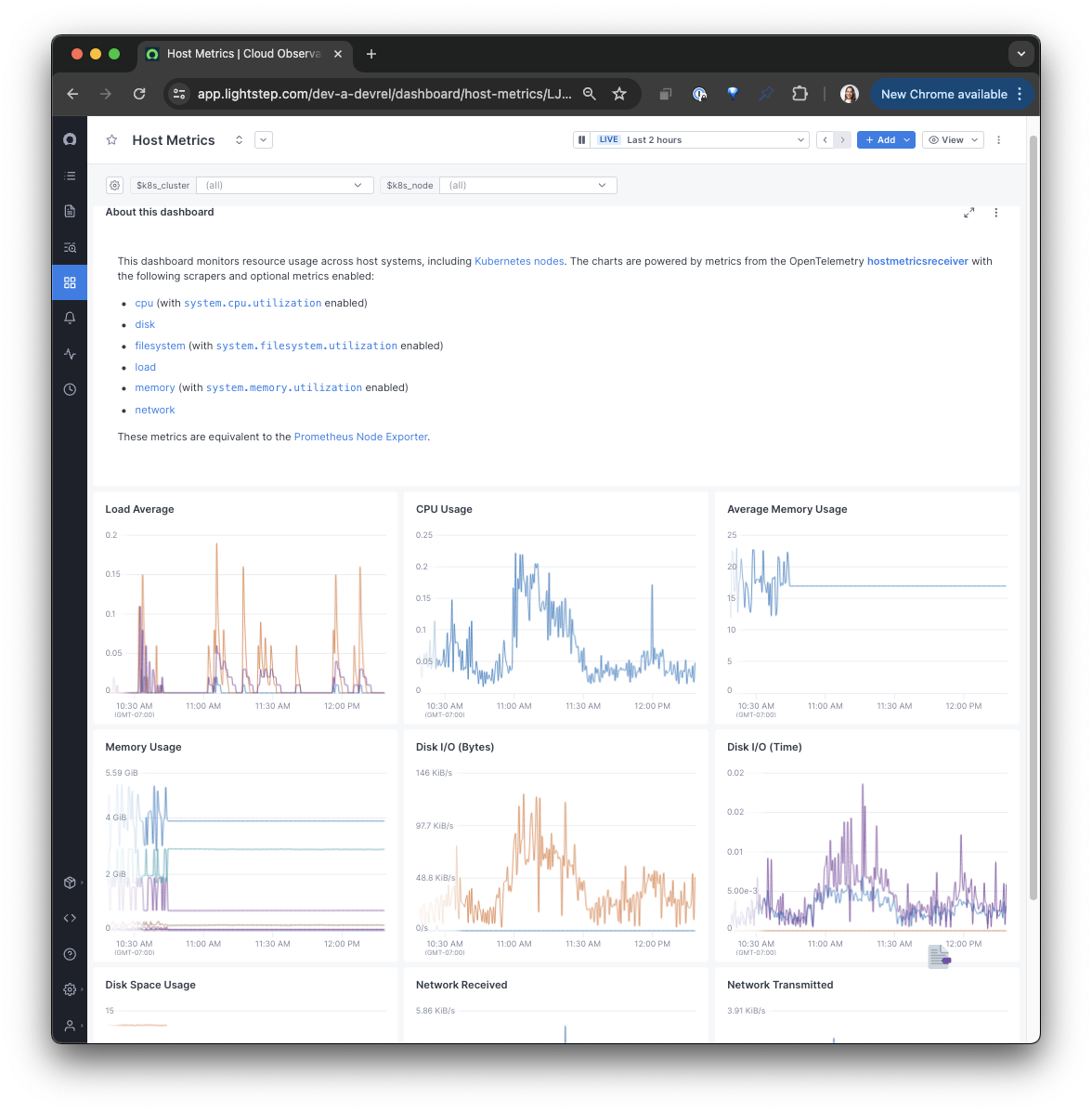Pause live dashboard updates
1092x1112 pixels.
coord(581,139)
